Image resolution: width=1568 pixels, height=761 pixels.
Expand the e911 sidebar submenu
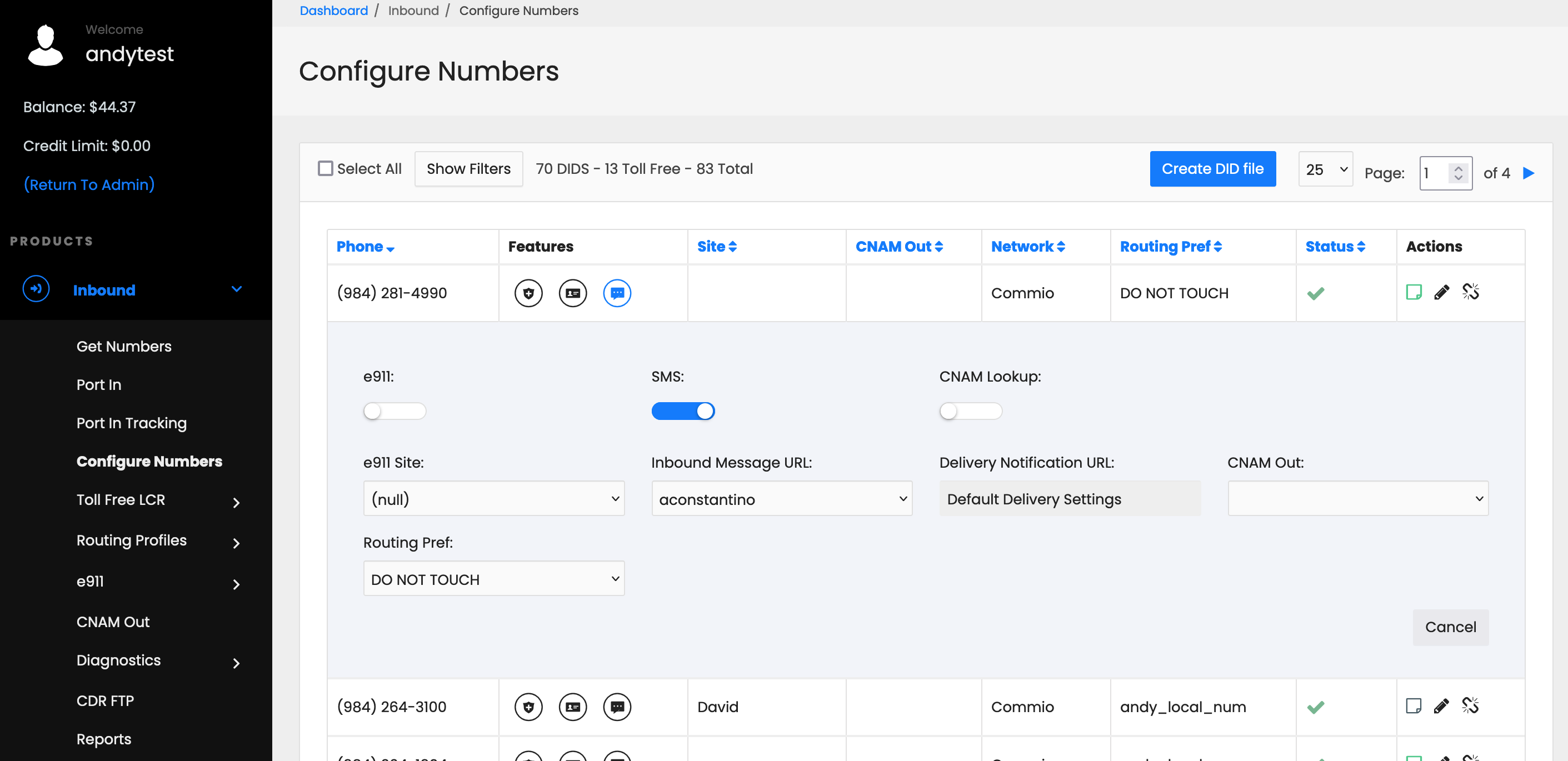point(237,584)
